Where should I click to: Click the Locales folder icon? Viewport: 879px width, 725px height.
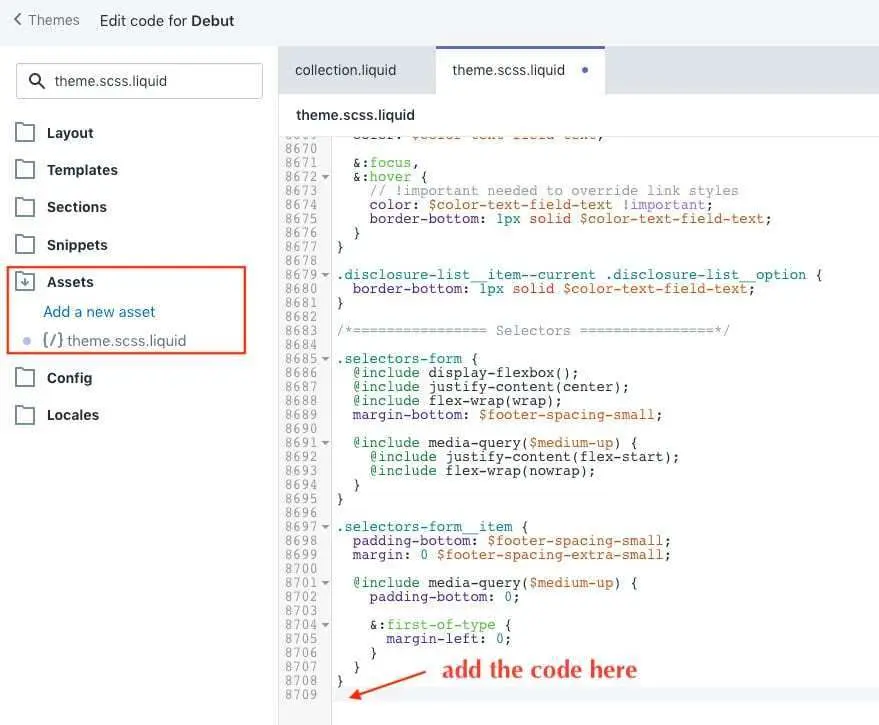click(25, 415)
